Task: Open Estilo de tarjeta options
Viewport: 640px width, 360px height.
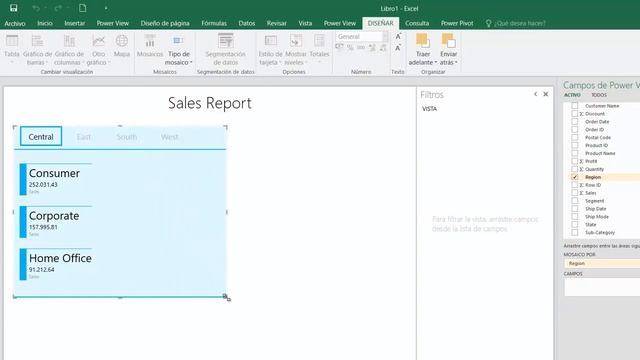Action: [270, 49]
